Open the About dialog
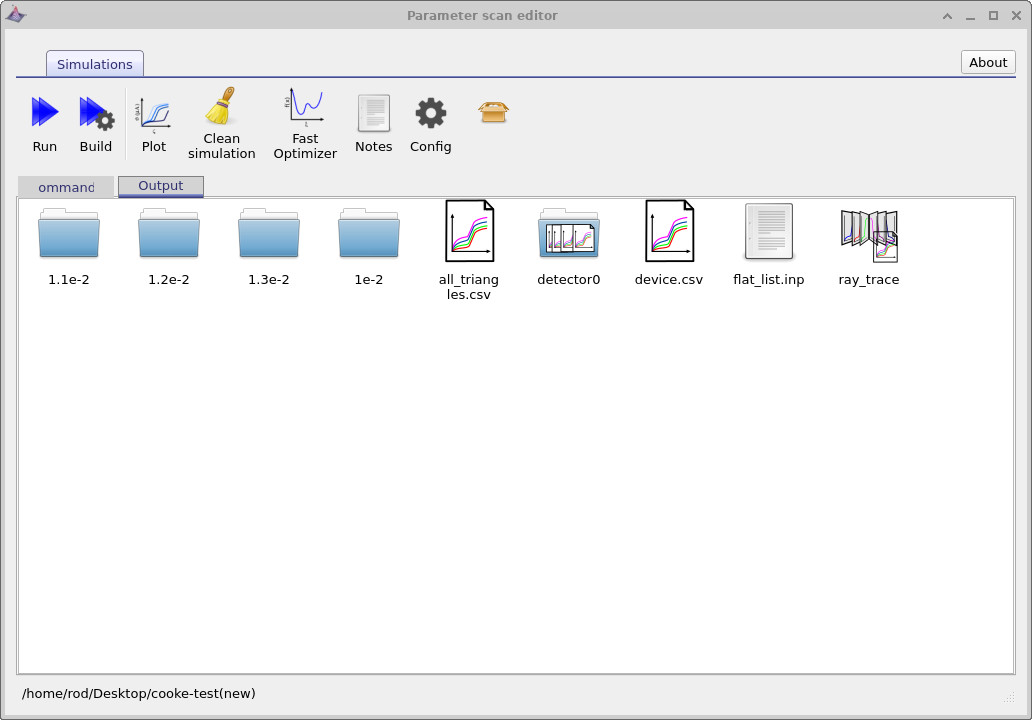The height and width of the screenshot is (720, 1032). [x=987, y=62]
